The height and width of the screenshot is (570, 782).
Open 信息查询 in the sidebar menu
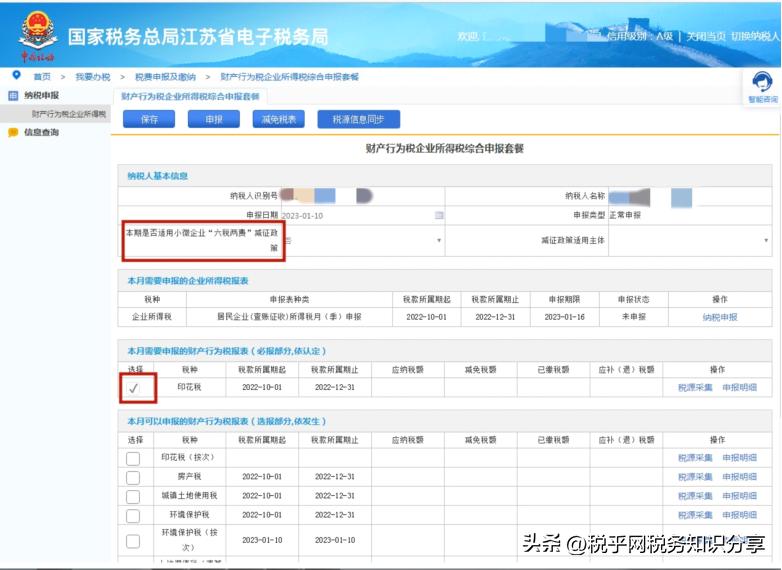pyautogui.click(x=41, y=132)
